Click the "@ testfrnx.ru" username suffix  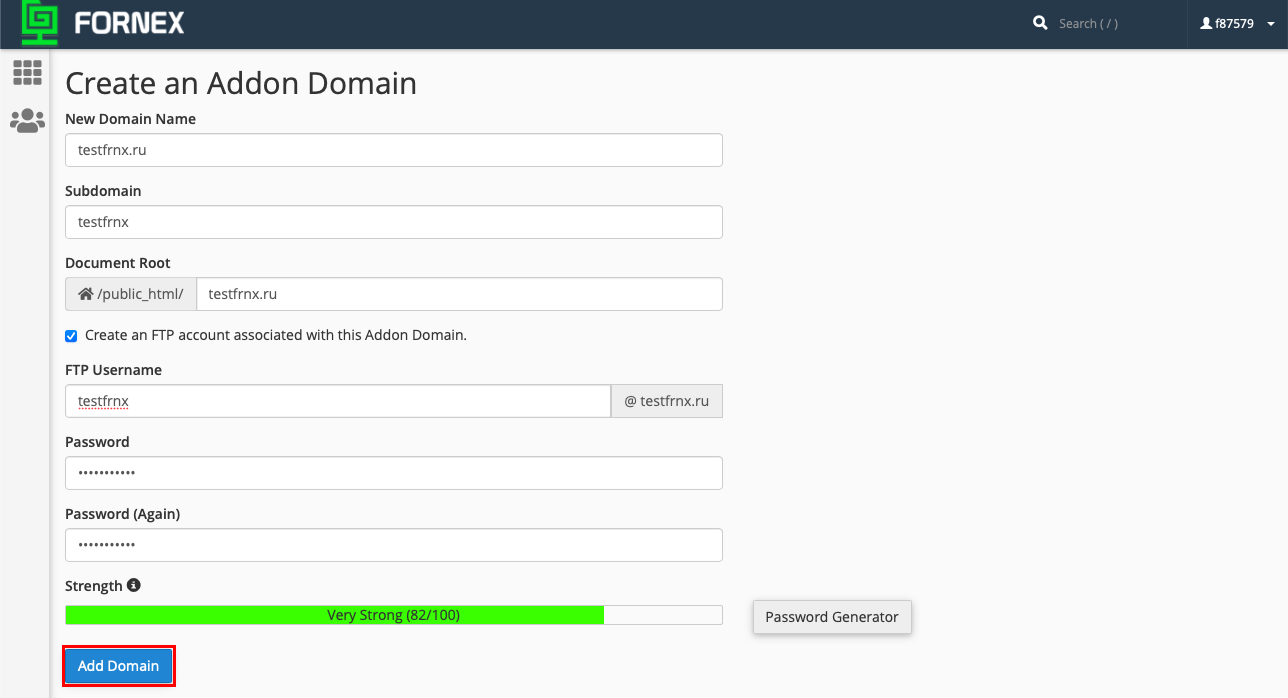(667, 401)
